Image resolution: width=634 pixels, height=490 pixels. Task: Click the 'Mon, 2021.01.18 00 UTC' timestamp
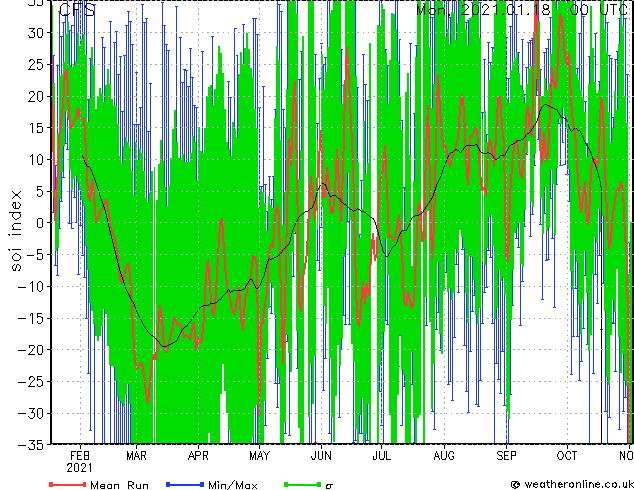click(522, 10)
